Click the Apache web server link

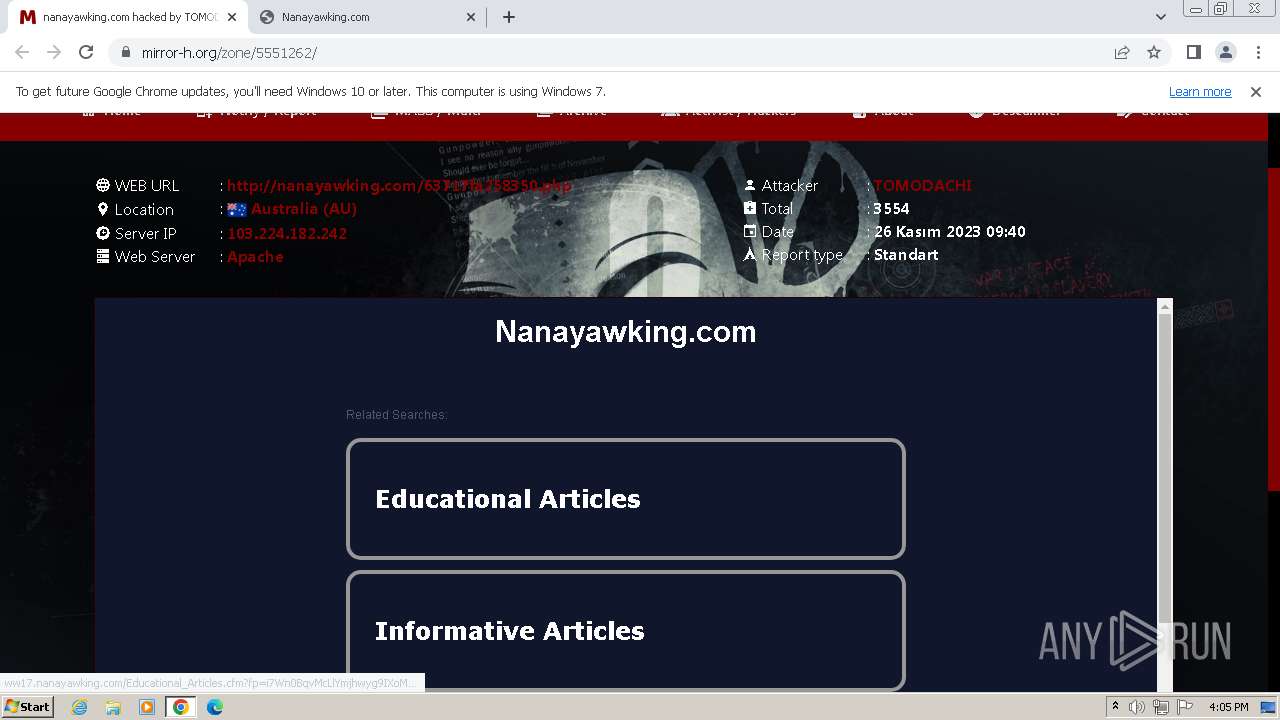(x=255, y=257)
